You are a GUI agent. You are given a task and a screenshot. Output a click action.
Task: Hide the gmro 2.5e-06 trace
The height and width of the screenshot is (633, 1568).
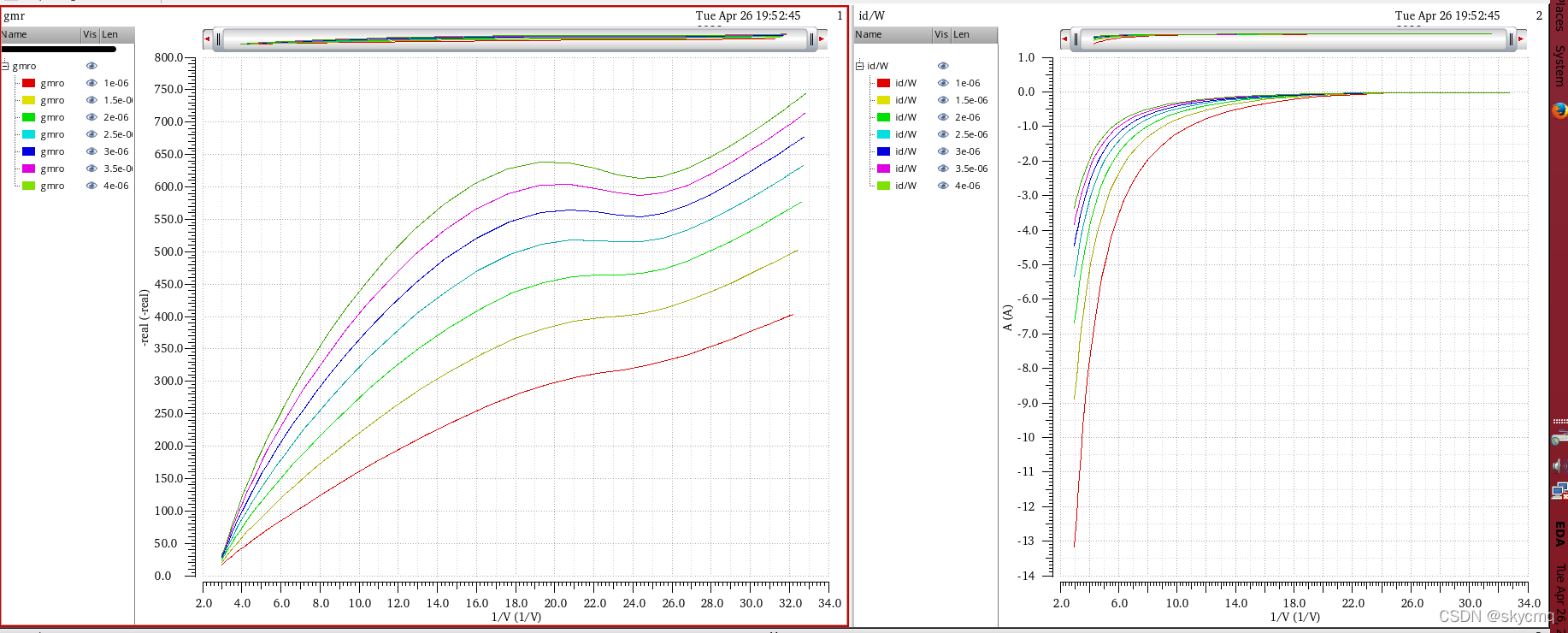pyautogui.click(x=91, y=134)
